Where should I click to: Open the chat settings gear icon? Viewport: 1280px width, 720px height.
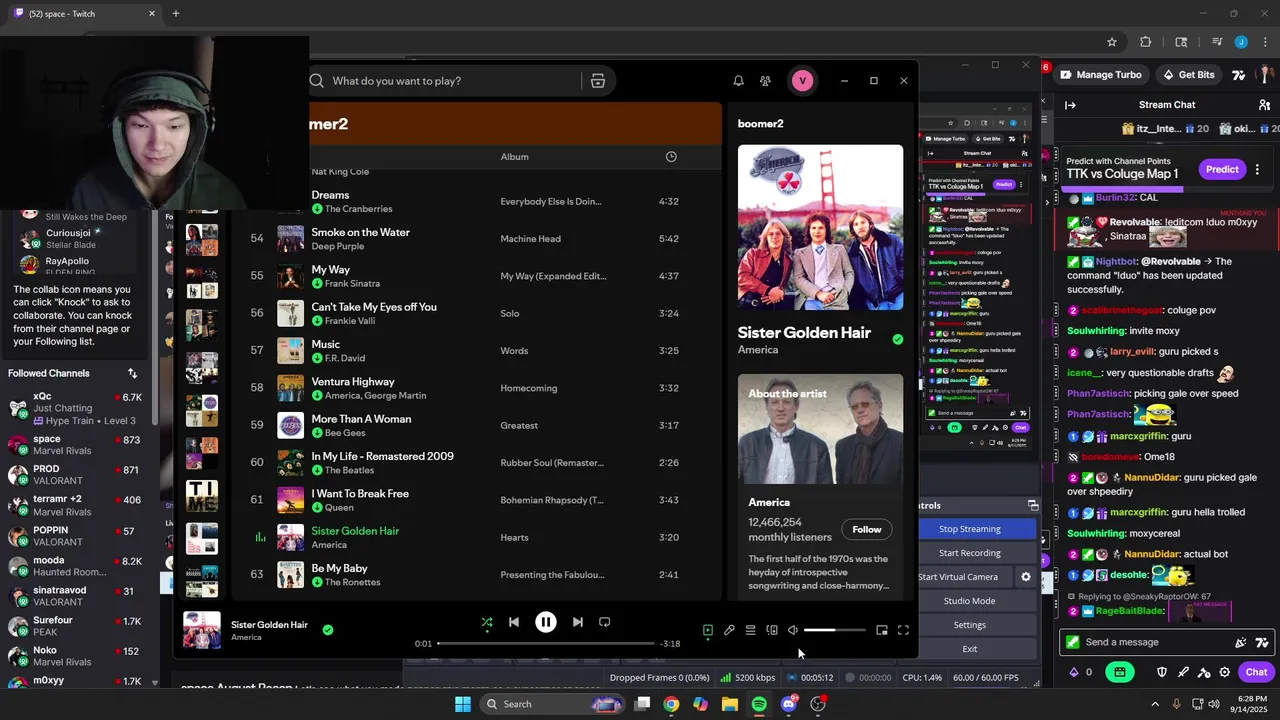point(1225,672)
